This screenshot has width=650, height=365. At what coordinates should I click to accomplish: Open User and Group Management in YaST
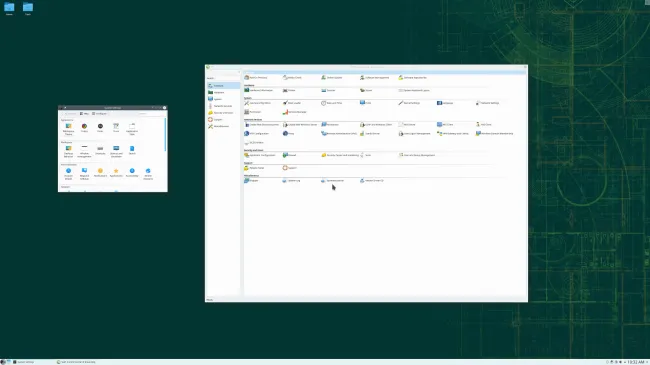click(417, 155)
